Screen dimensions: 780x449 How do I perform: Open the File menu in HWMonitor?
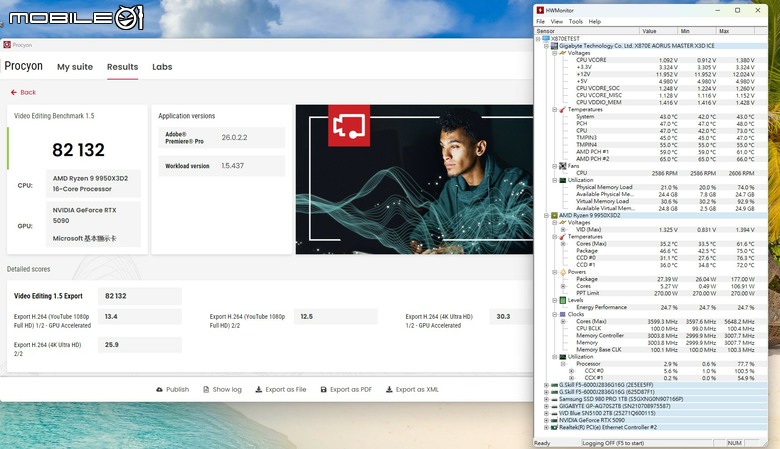tap(540, 22)
